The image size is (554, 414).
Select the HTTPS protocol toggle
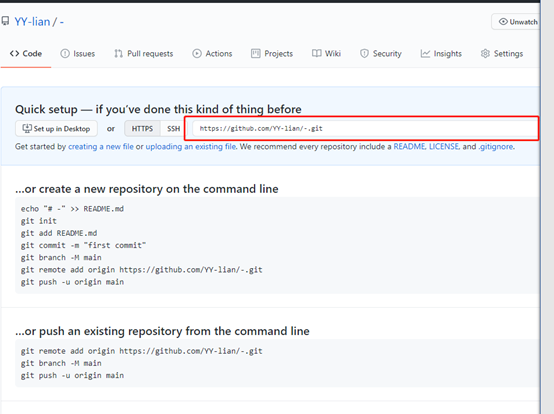(142, 129)
